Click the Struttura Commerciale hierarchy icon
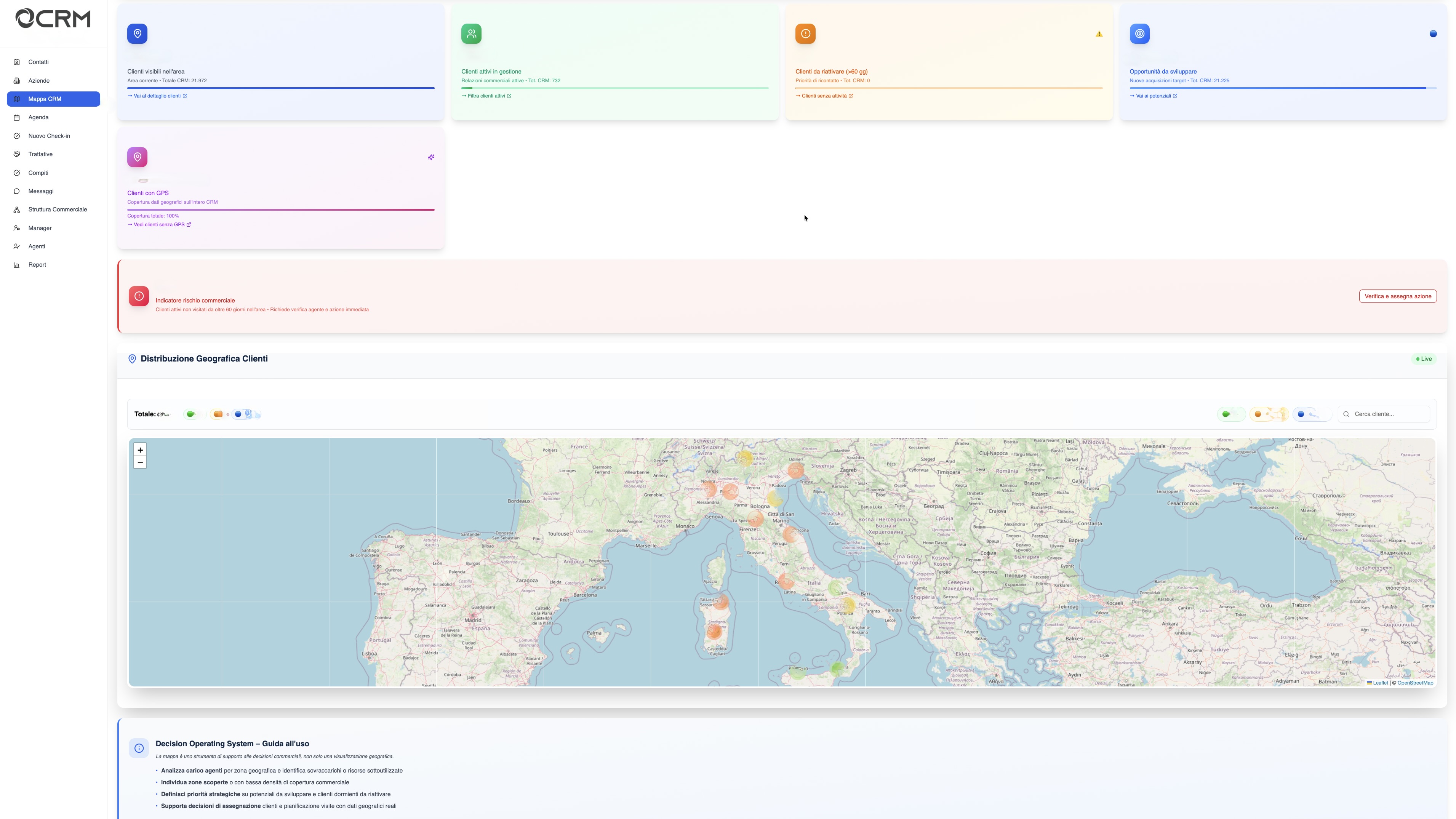The height and width of the screenshot is (819, 1456). [16, 210]
